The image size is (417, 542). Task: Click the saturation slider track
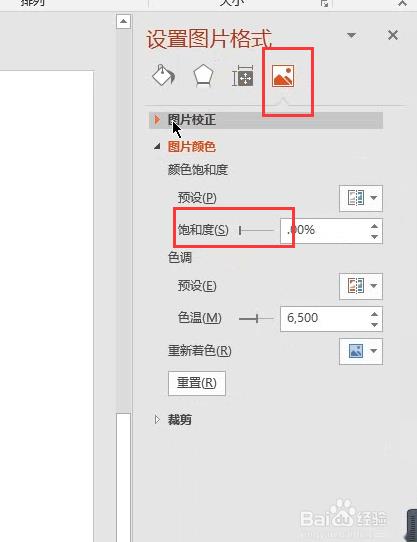[x=256, y=230]
